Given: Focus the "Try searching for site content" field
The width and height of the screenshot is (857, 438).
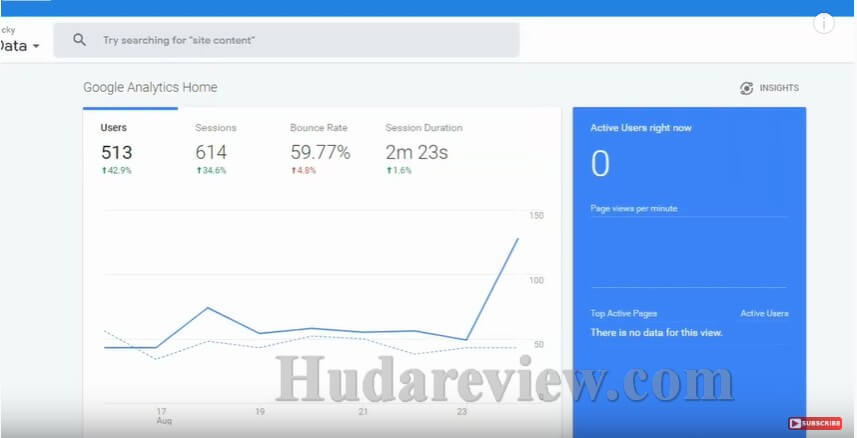Looking at the screenshot, I should click(286, 40).
